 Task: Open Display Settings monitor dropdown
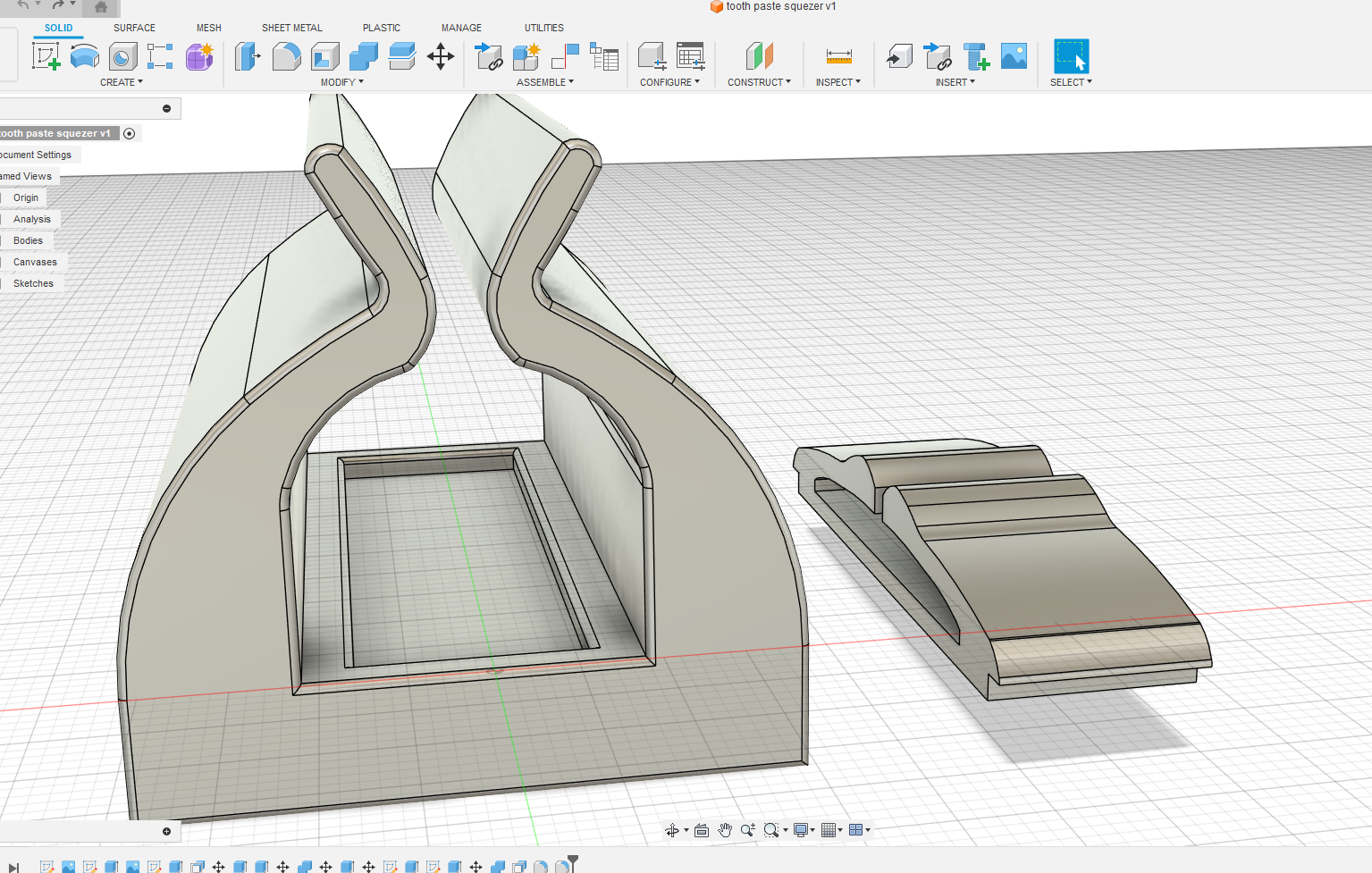804,830
